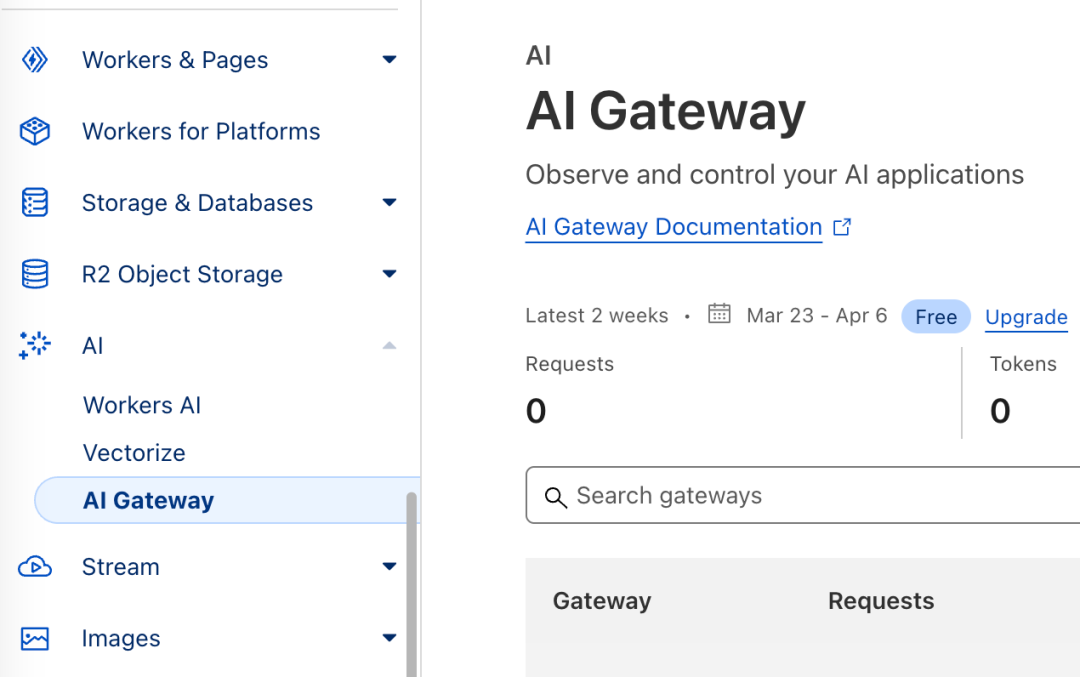This screenshot has height=677, width=1080.
Task: Click the Images picture icon
Action: point(34,638)
